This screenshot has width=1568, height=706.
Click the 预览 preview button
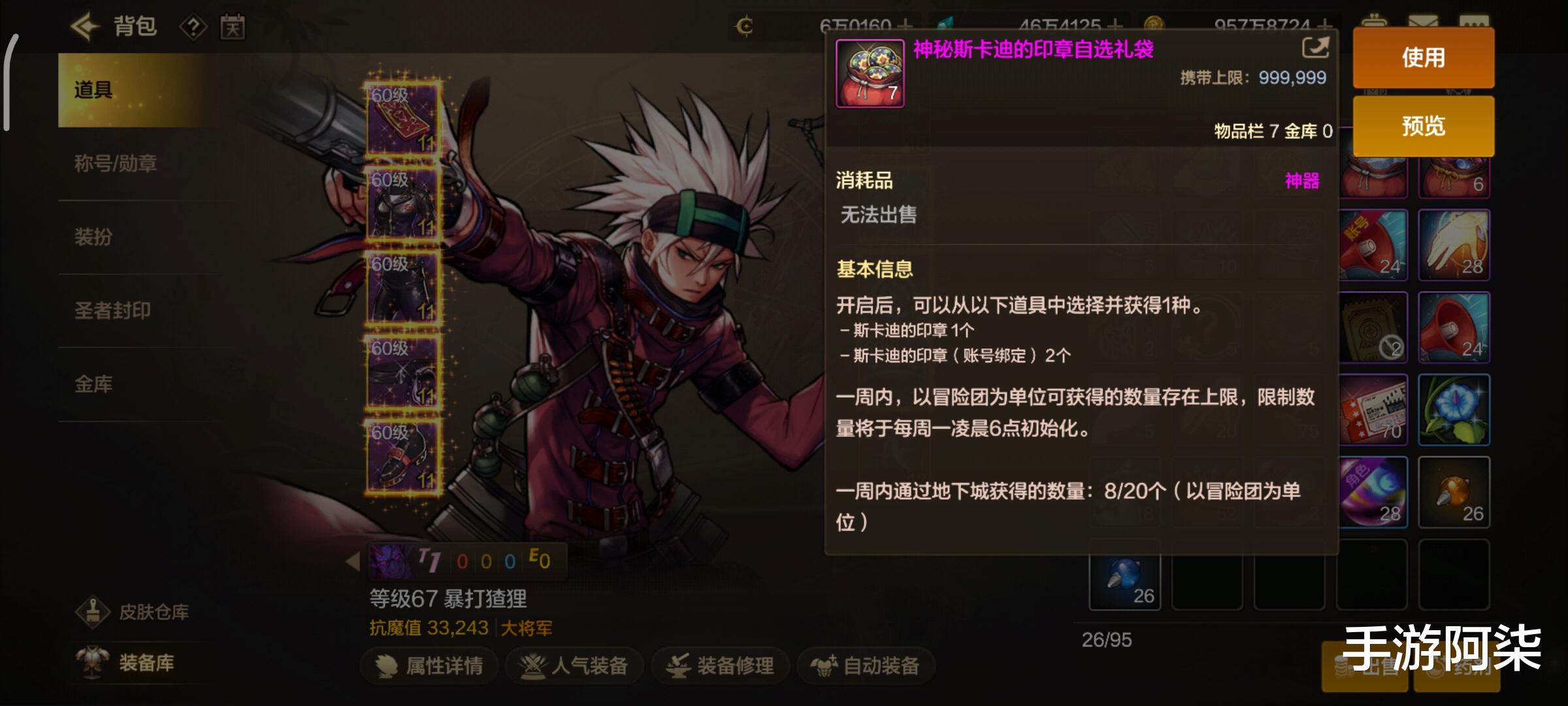coord(1423,126)
